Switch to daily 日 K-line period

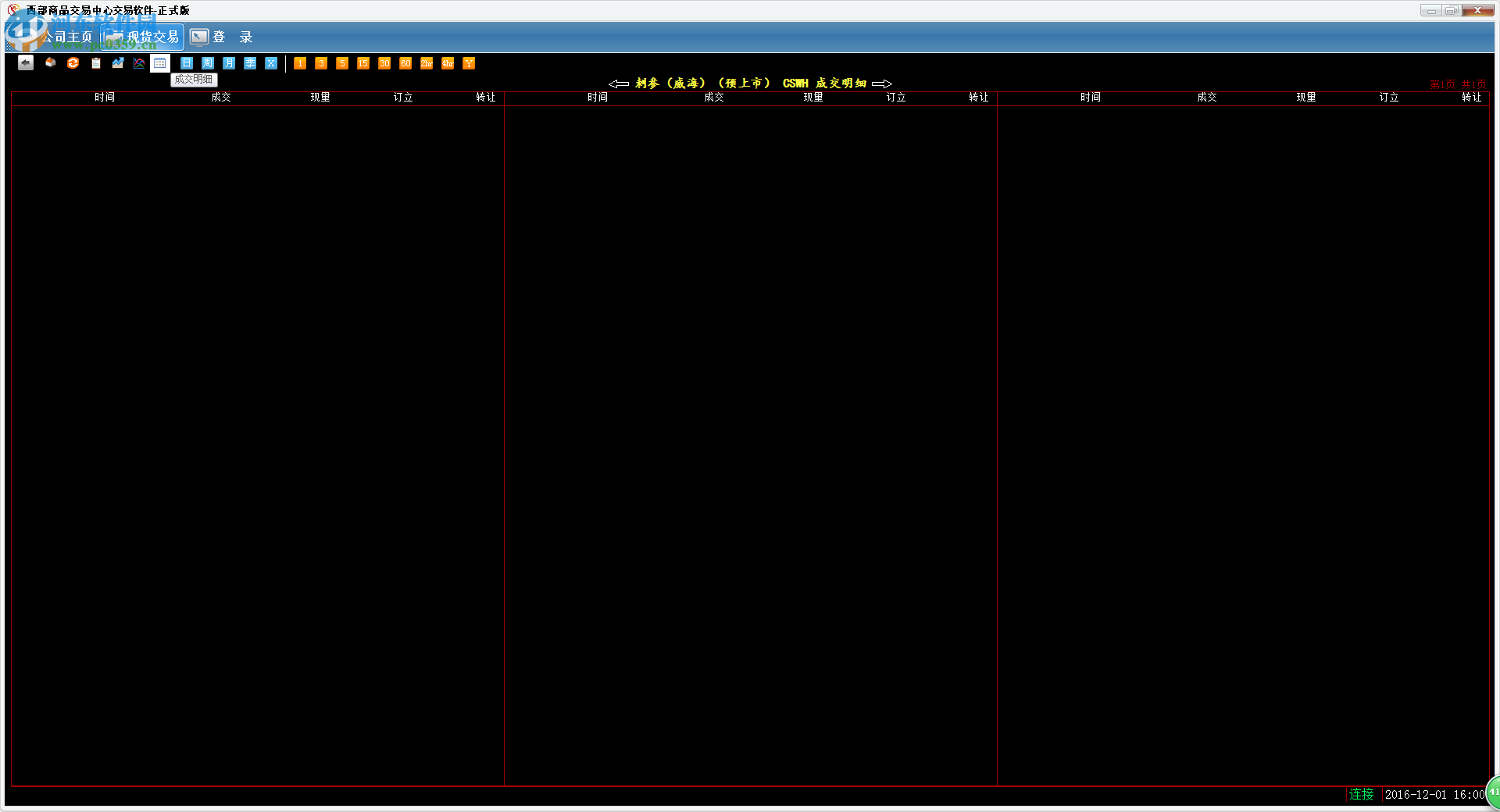pyautogui.click(x=187, y=63)
